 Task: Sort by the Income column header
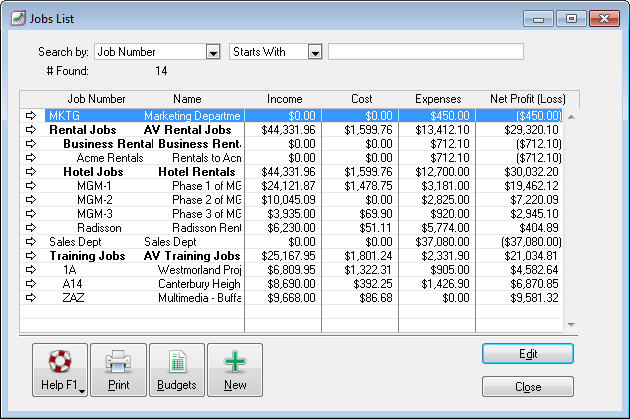284,99
